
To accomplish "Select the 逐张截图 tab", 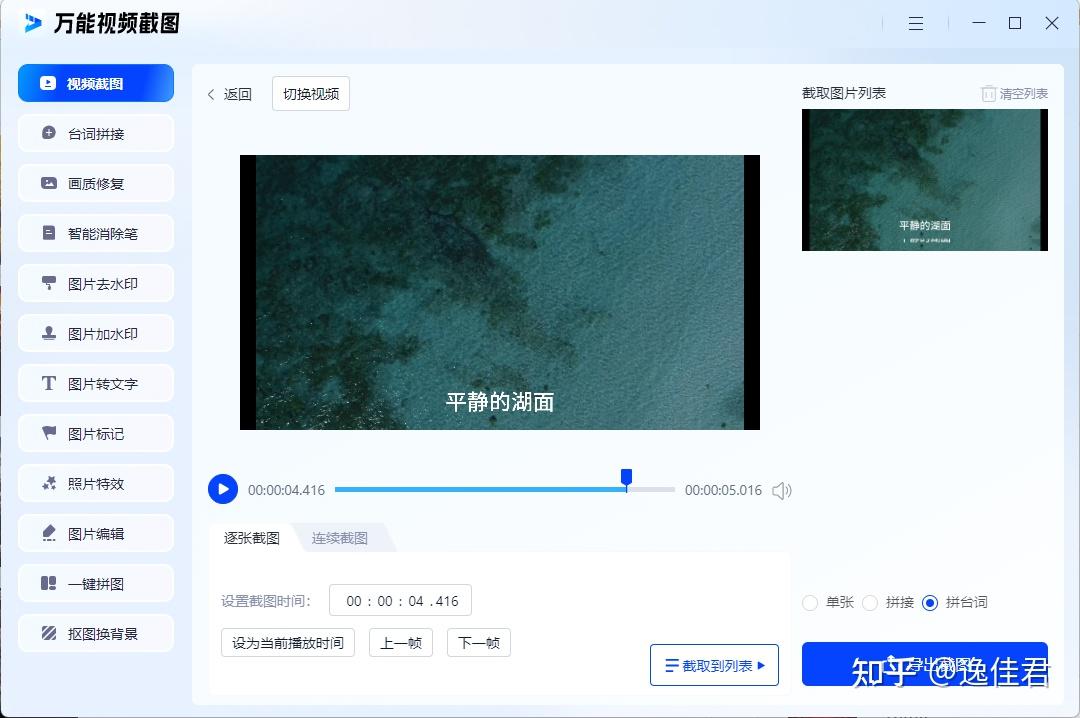I will [250, 537].
